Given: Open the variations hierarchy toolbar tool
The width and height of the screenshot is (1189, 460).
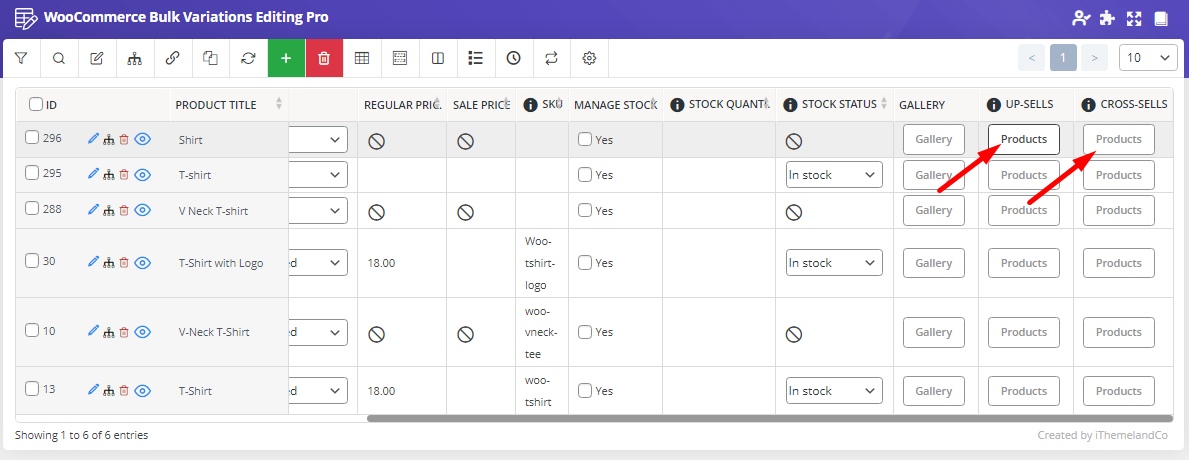Looking at the screenshot, I should 135,58.
